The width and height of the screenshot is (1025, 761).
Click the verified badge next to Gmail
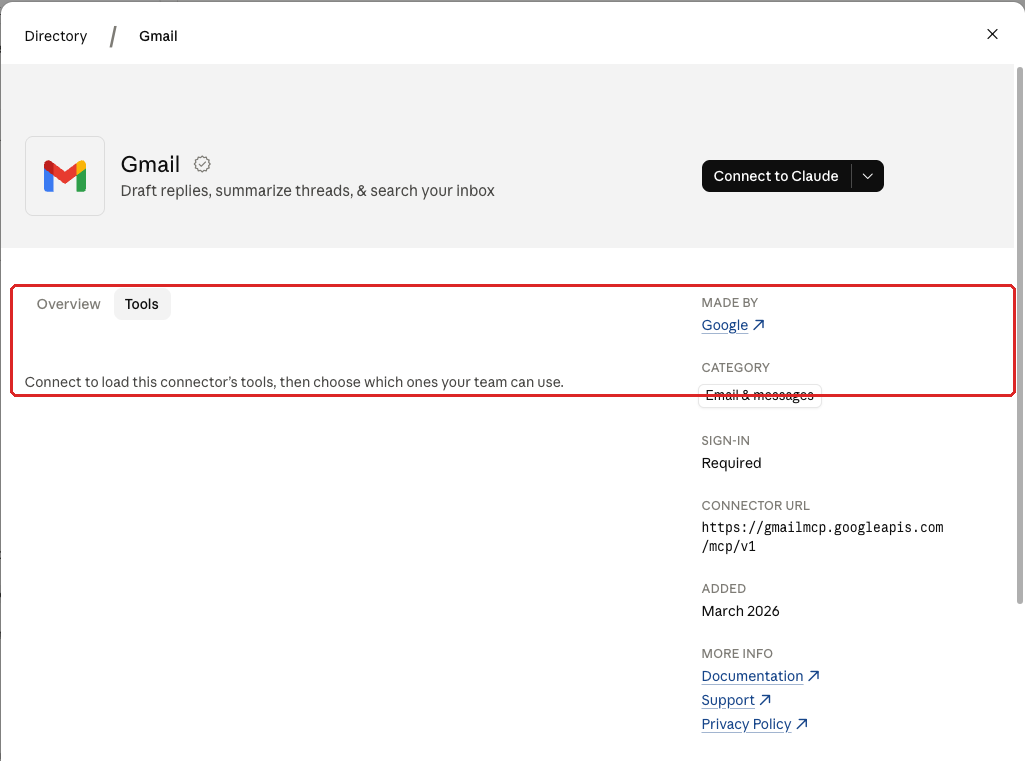202,164
